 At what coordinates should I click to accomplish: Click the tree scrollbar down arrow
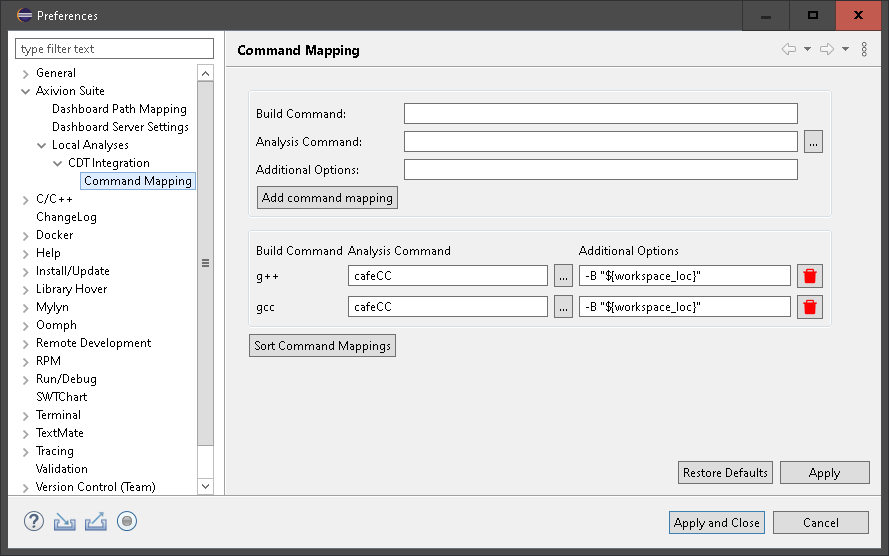click(205, 486)
